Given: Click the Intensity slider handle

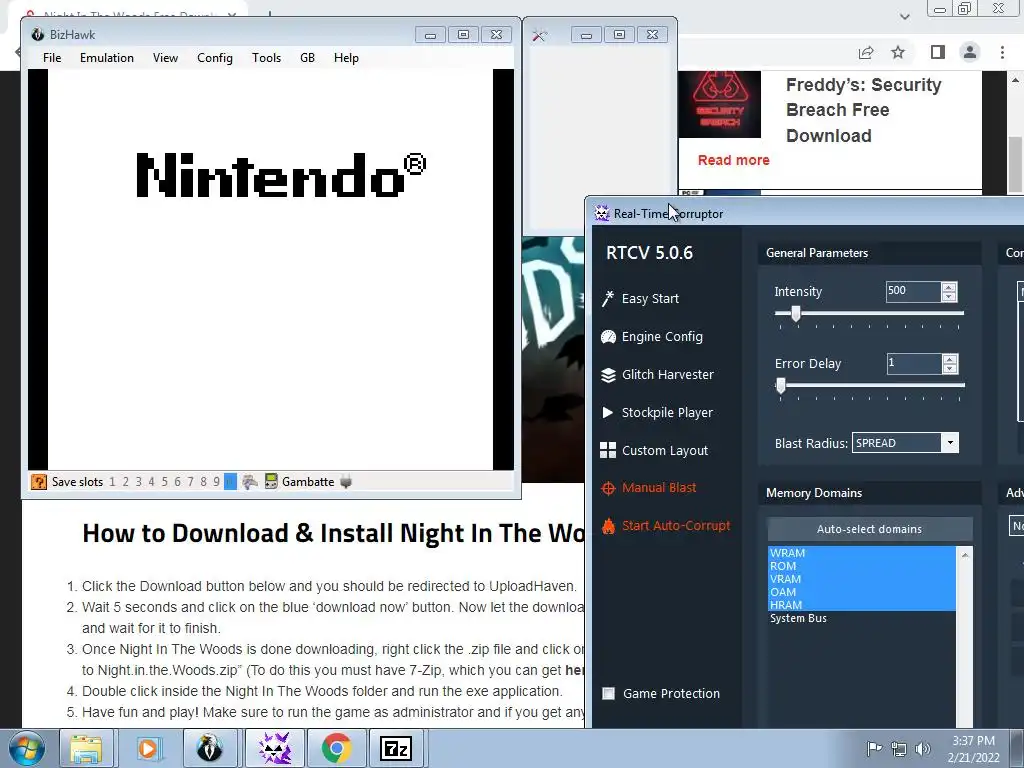Looking at the screenshot, I should (795, 313).
